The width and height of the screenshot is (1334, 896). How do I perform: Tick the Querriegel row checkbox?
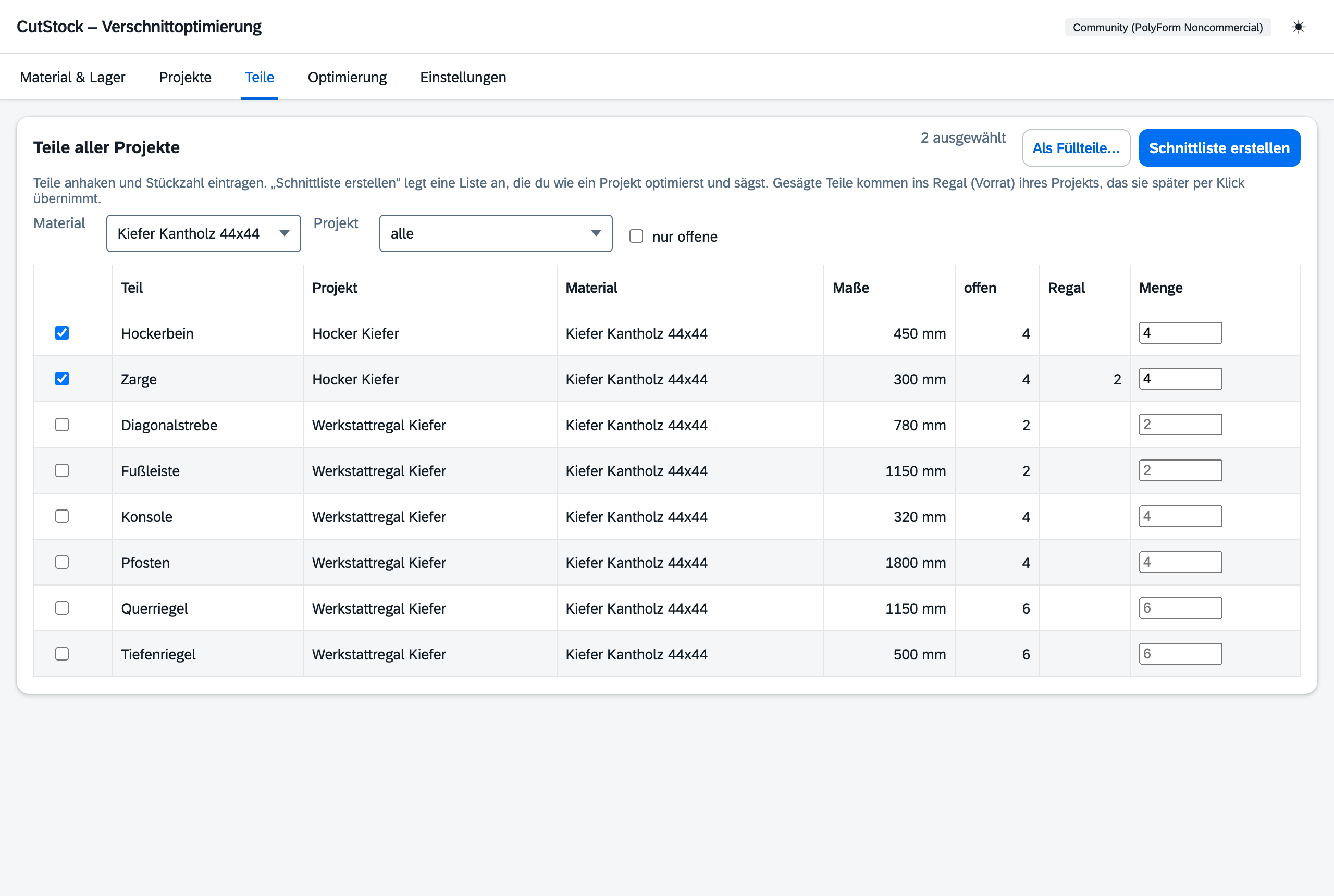61,608
